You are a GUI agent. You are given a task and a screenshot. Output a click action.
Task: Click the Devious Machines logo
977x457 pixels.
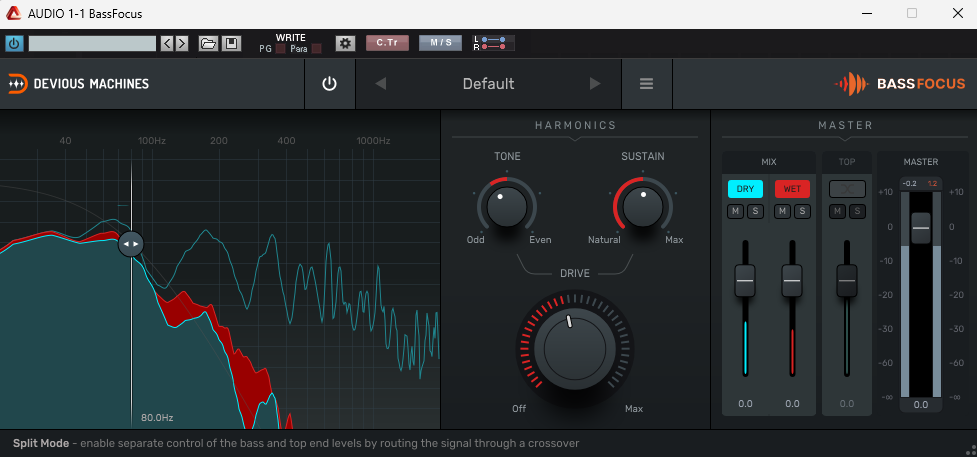coord(79,84)
